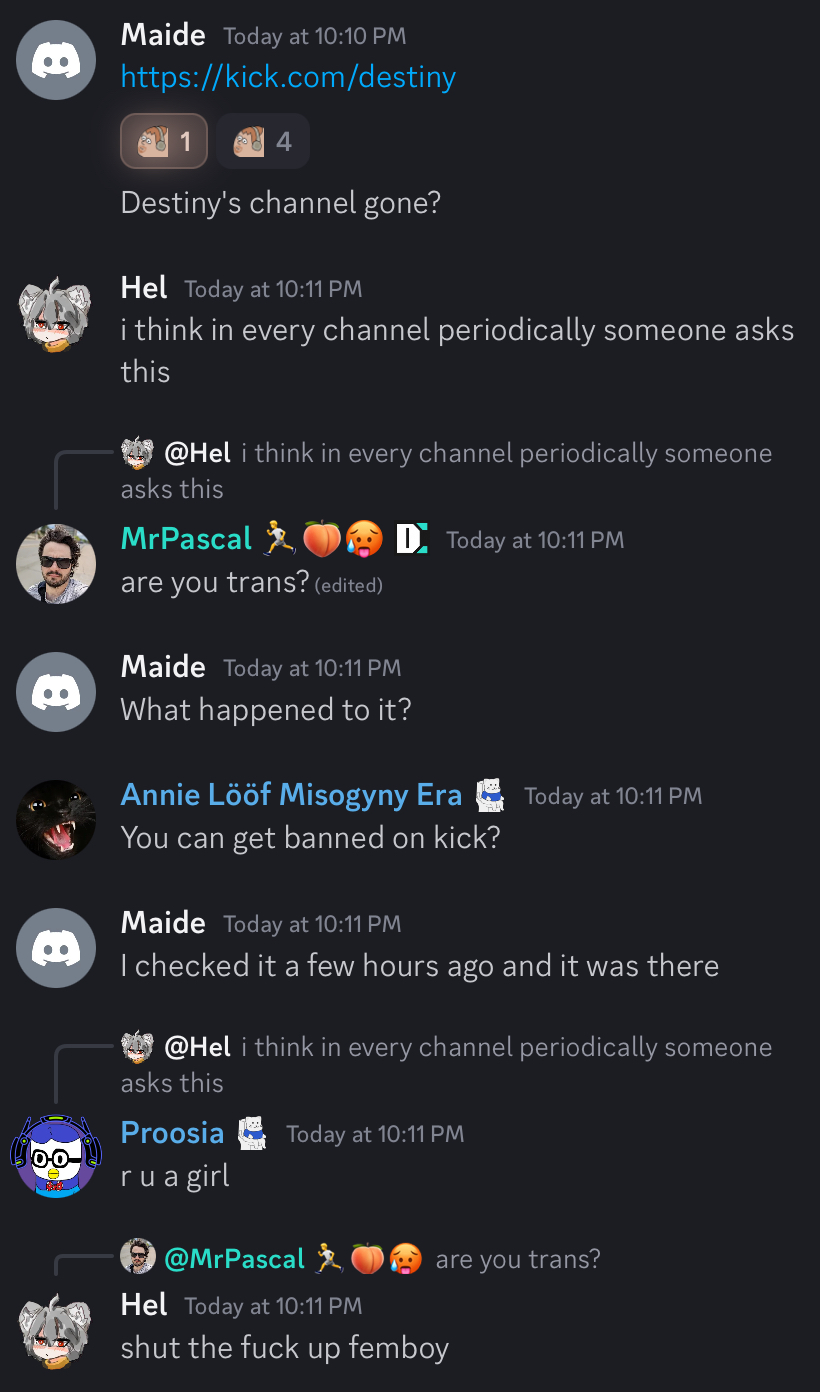The image size is (820, 1392).
Task: Click the Annie Lööf Misogyny Era username
Action: 291,795
